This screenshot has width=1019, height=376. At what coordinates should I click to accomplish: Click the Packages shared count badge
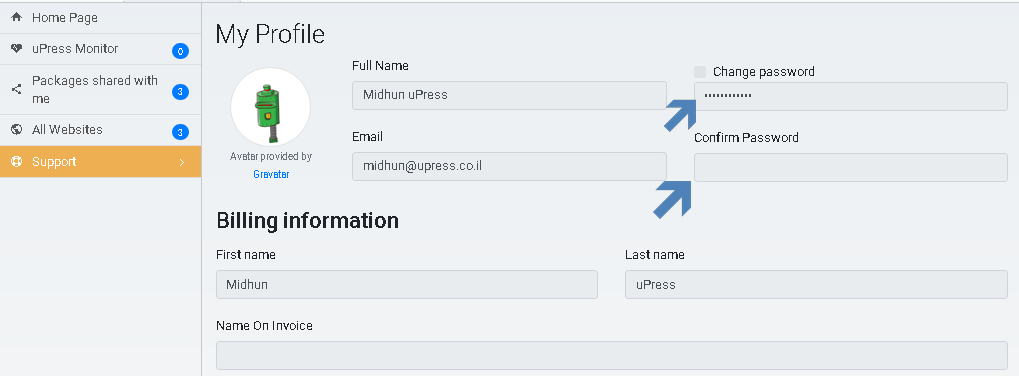[x=181, y=92]
